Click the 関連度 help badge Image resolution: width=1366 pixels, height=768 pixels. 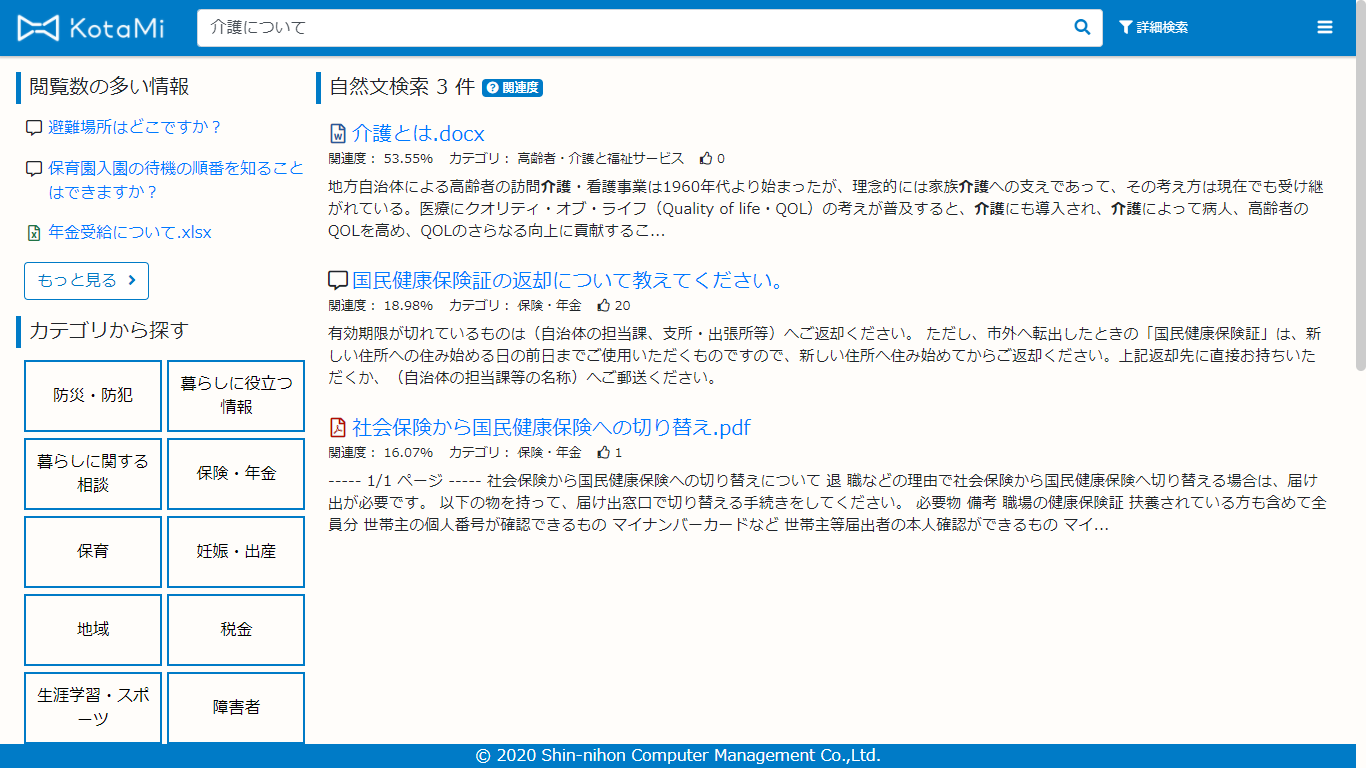[512, 88]
